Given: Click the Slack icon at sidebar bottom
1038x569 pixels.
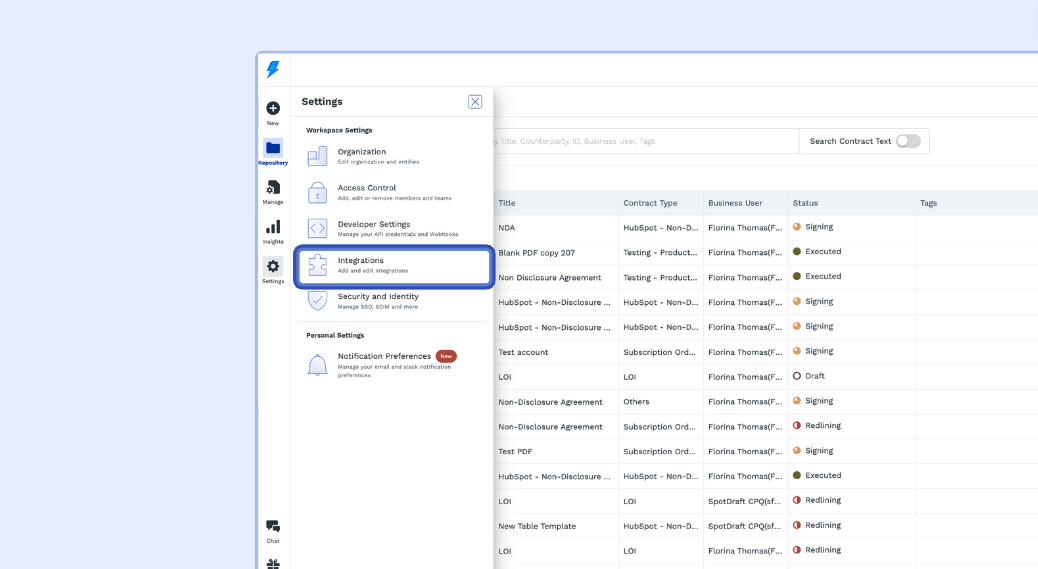Looking at the screenshot, I should 273,563.
